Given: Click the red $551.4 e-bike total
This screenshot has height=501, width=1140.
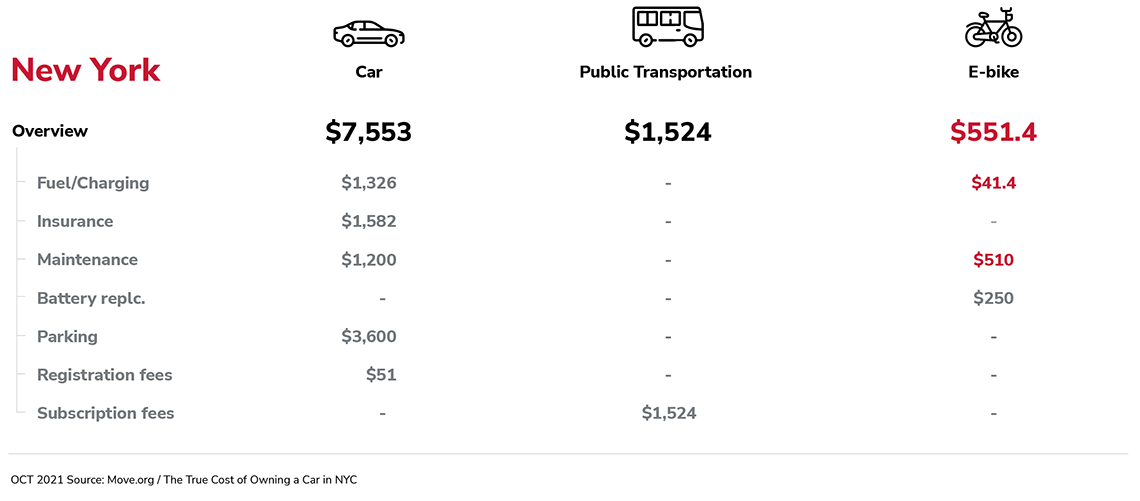Looking at the screenshot, I should coord(993,131).
